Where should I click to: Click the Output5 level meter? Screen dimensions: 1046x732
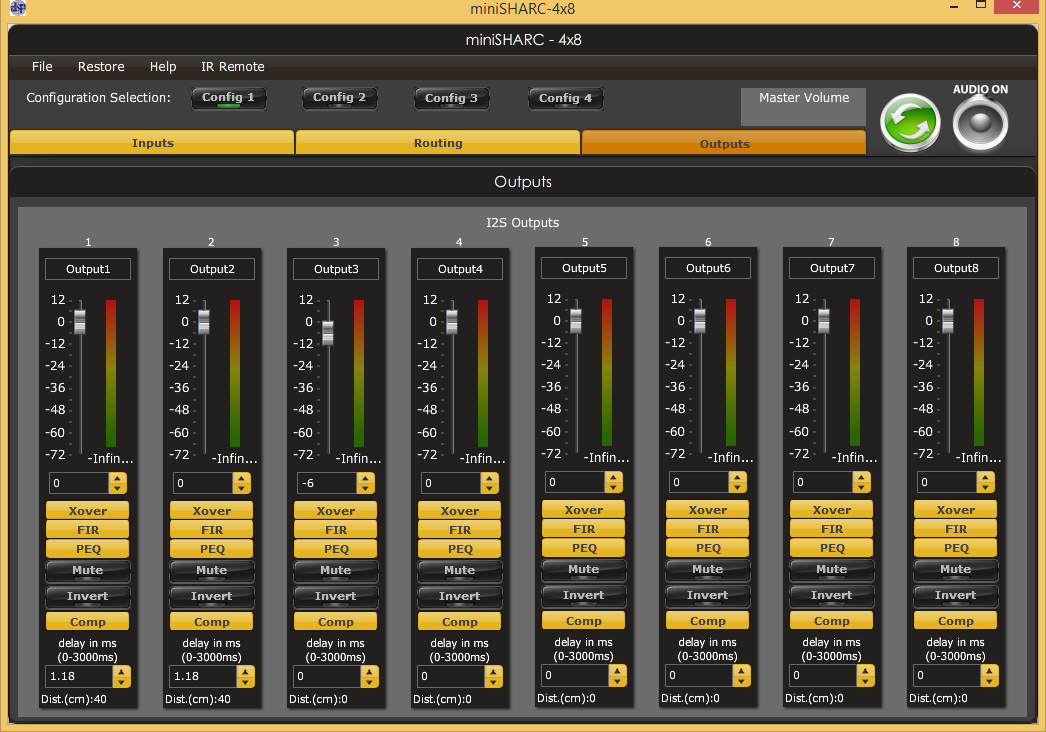pos(607,372)
